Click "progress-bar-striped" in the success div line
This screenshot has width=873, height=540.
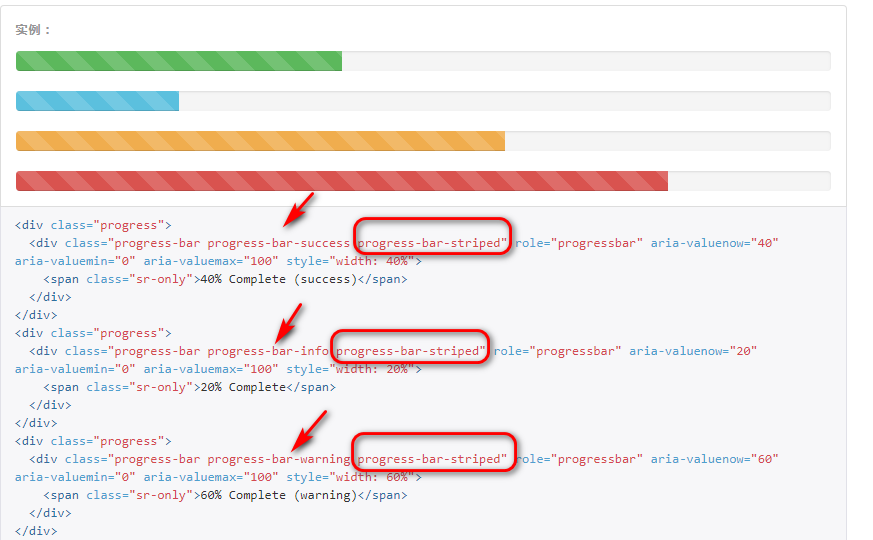429,243
